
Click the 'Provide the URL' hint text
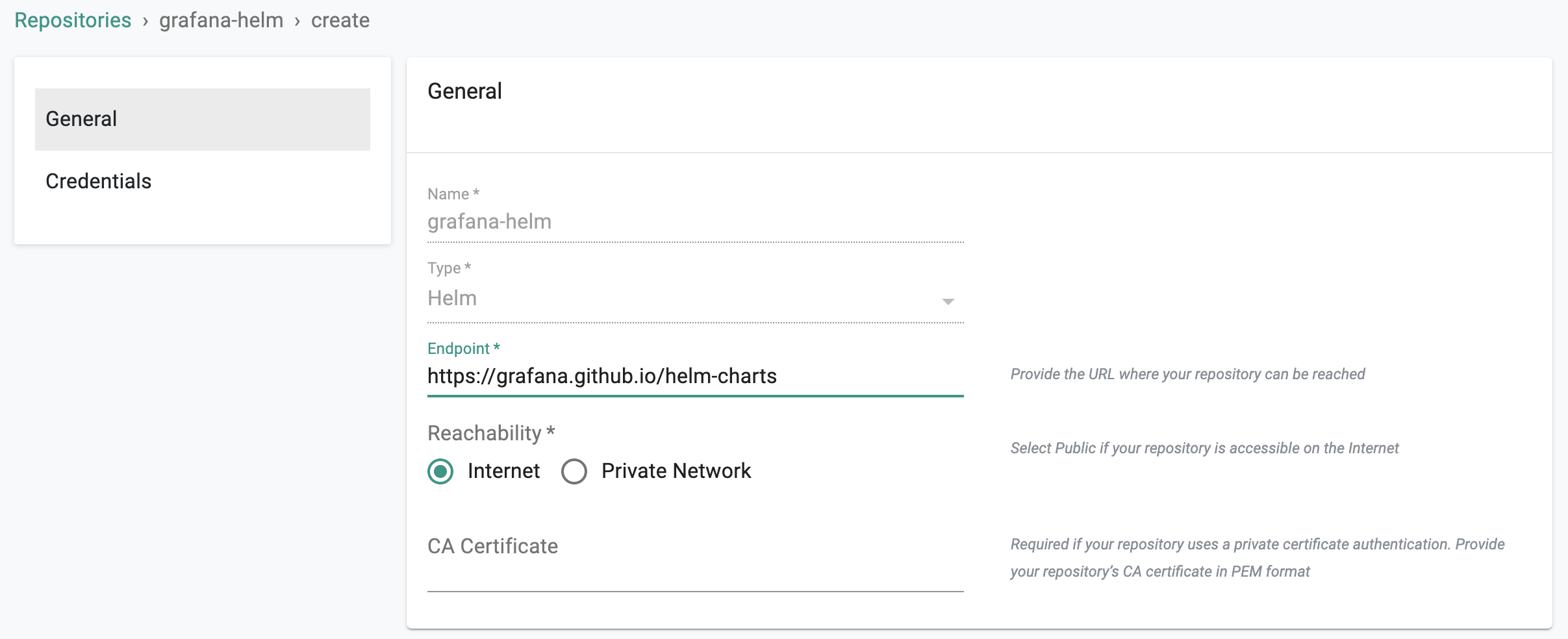pyautogui.click(x=1187, y=374)
